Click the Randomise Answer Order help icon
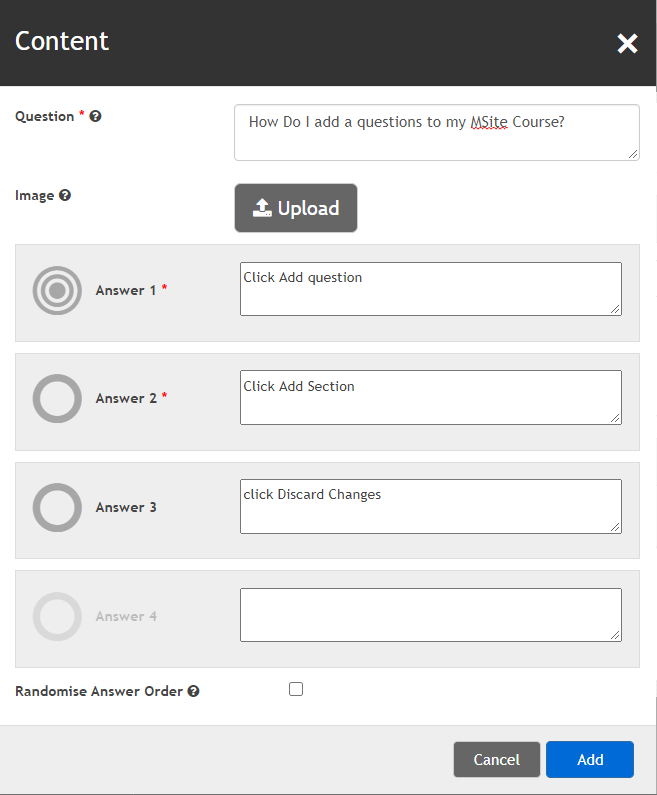 coord(193,691)
